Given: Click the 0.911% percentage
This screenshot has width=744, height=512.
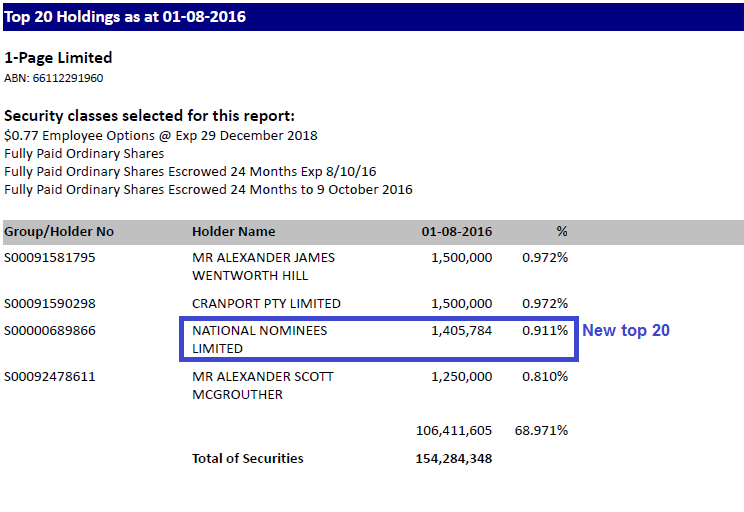Looking at the screenshot, I should pyautogui.click(x=545, y=331).
